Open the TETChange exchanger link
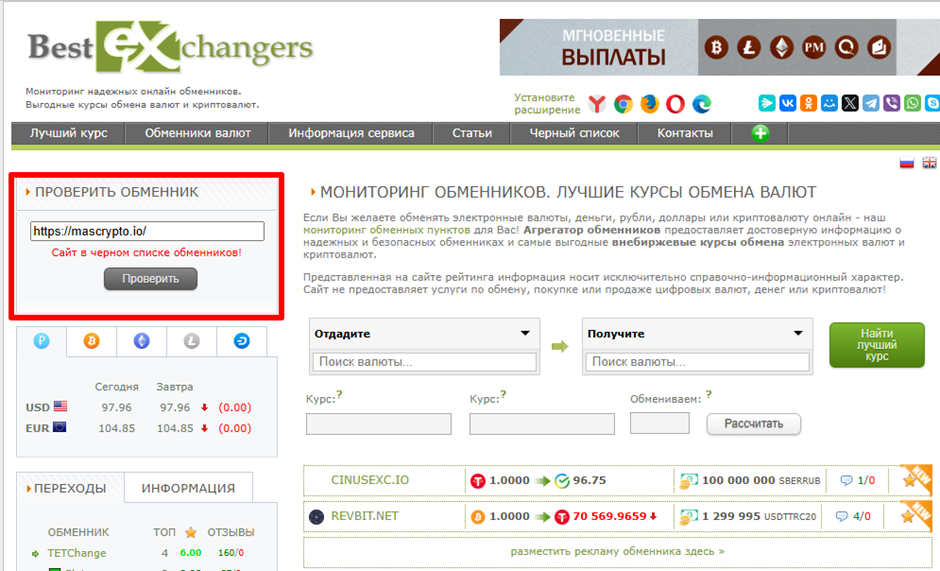Image resolution: width=940 pixels, height=571 pixels. (77, 553)
